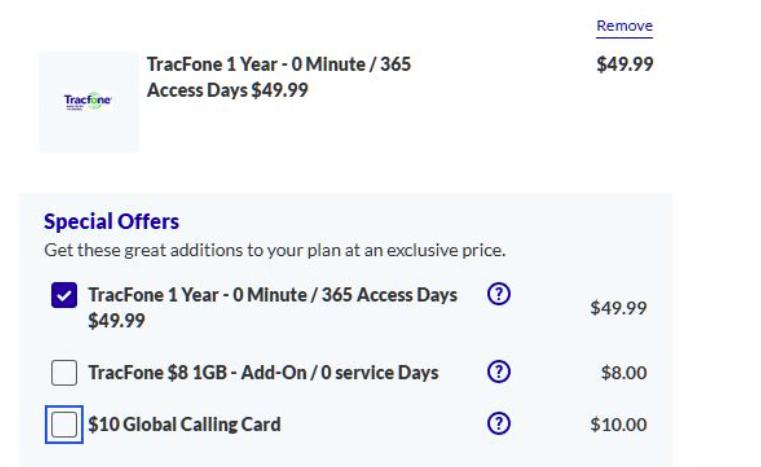
Task: Click the $8.00 add-on price
Action: (x=624, y=373)
